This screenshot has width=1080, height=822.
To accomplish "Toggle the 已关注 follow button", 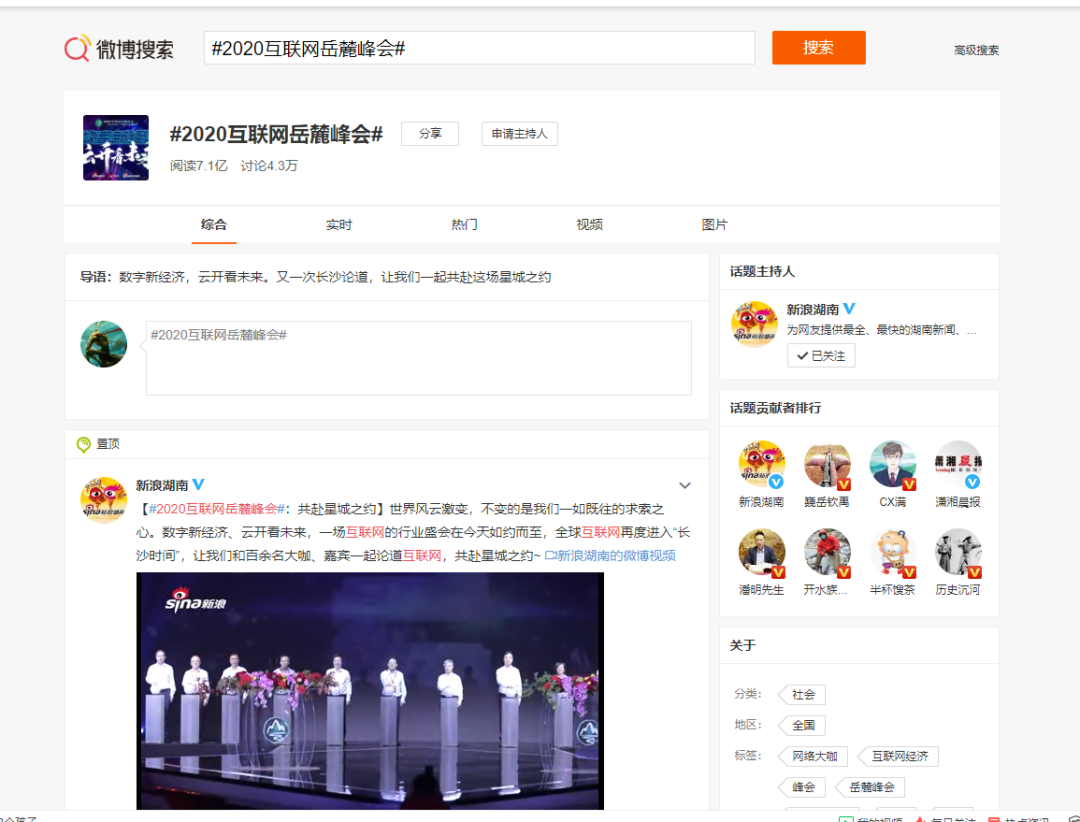I will tap(821, 356).
